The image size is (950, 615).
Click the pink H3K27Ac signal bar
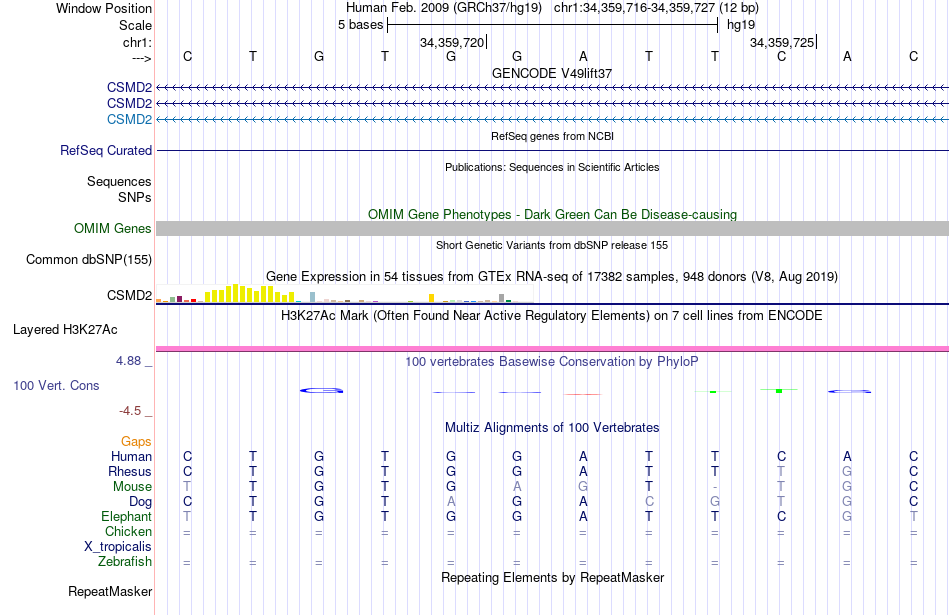tap(553, 349)
